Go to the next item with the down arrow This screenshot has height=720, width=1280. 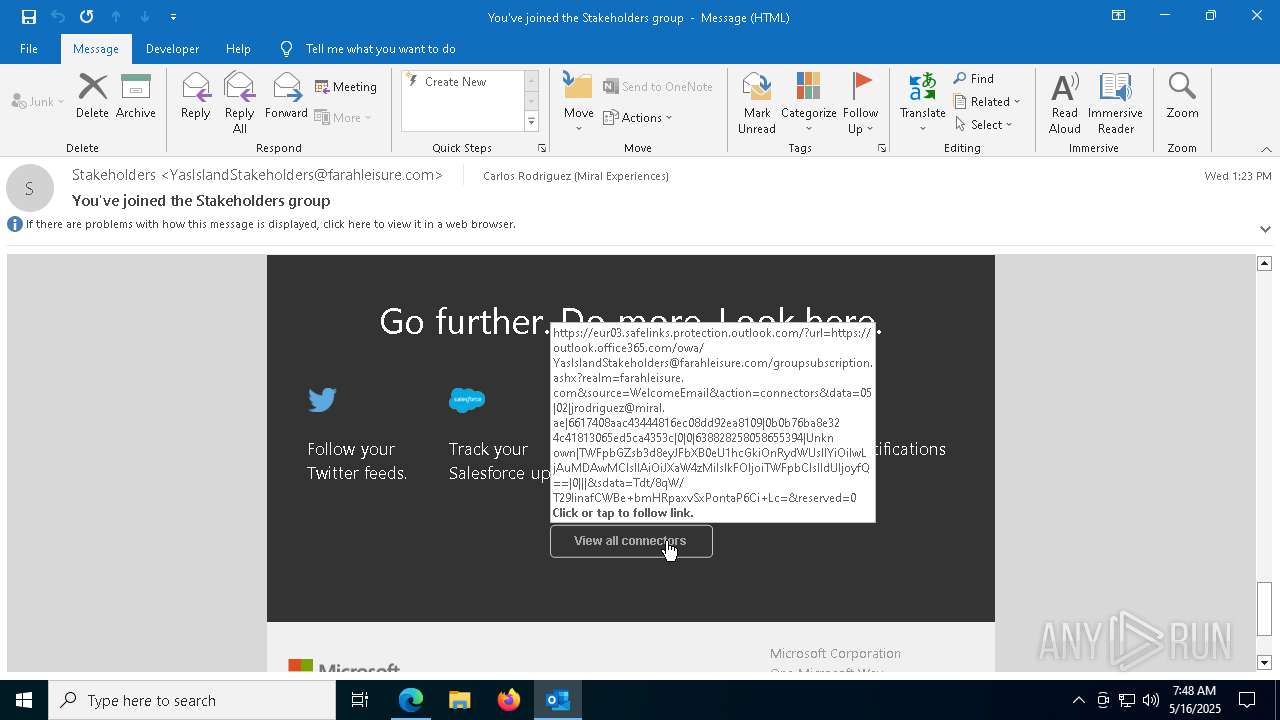tap(145, 16)
